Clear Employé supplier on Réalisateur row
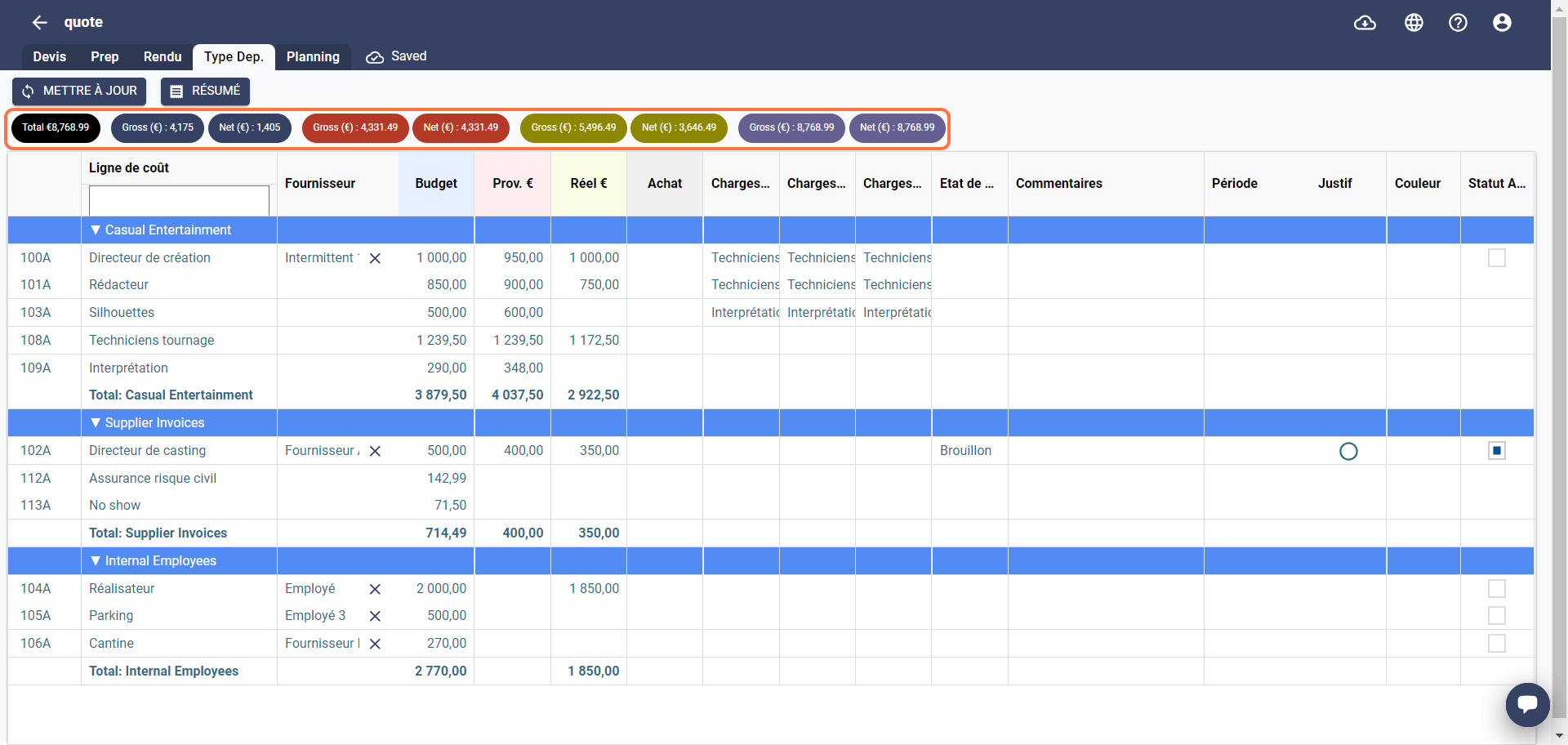Viewport: 1568px width, 745px height. tap(375, 589)
